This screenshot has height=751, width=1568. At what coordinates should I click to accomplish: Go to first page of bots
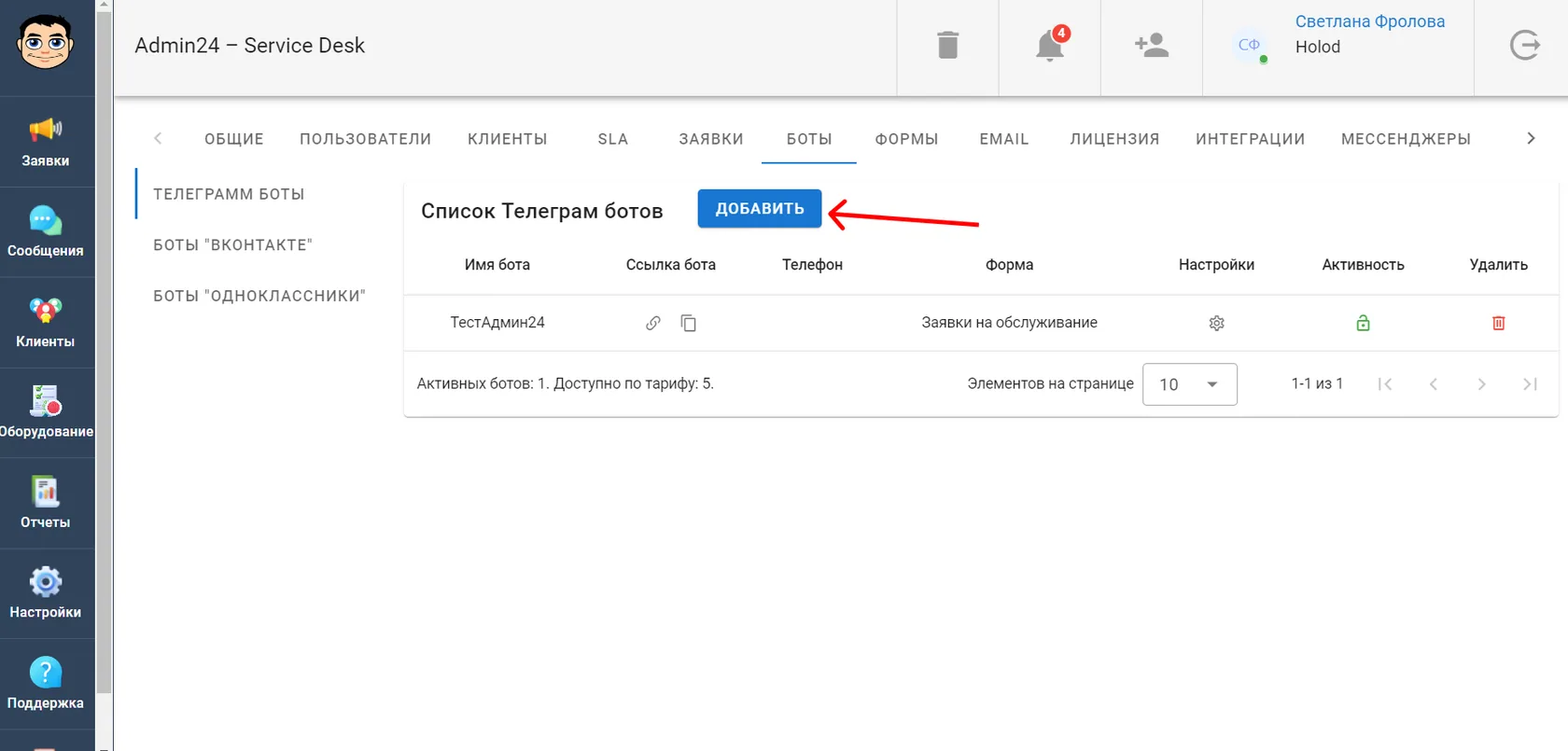point(1385,384)
